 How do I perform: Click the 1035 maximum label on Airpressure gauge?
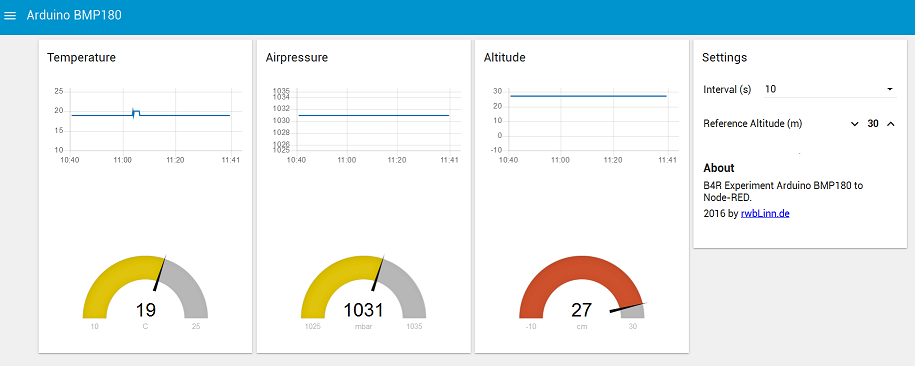[414, 327]
